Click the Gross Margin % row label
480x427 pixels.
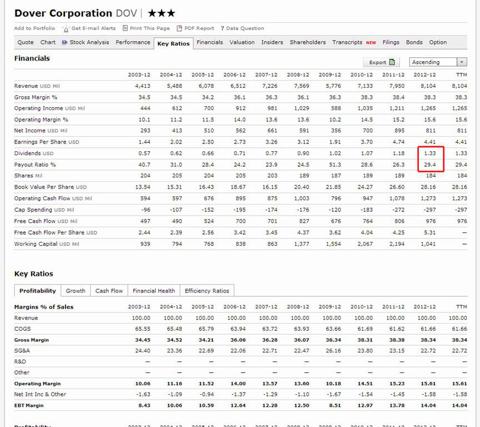36,97
